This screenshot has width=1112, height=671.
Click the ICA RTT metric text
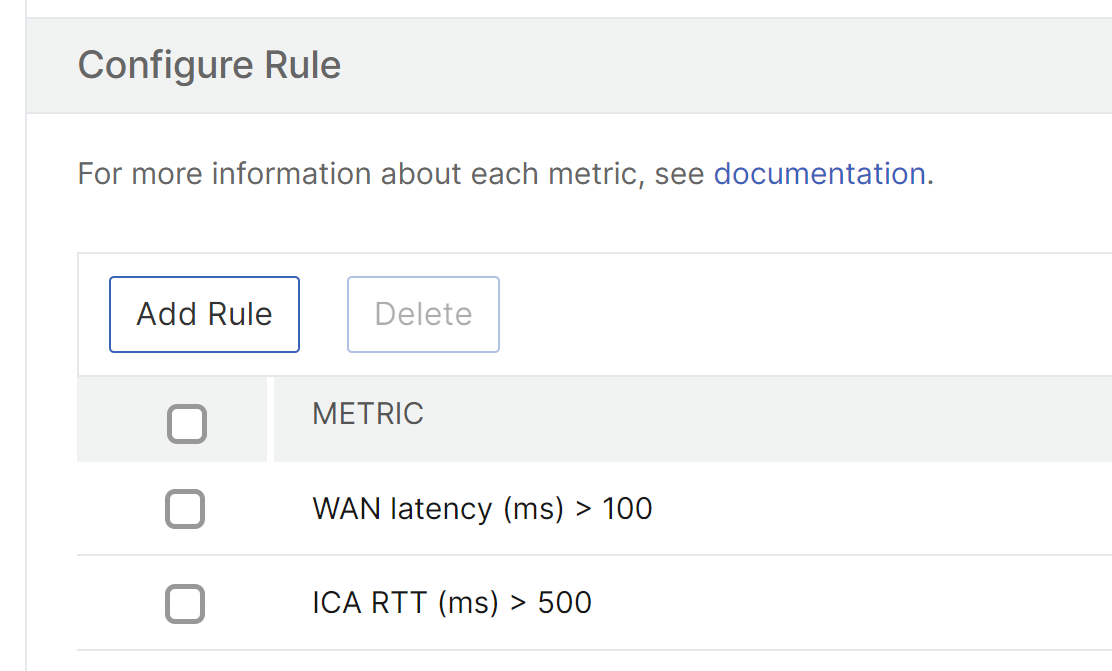[452, 603]
